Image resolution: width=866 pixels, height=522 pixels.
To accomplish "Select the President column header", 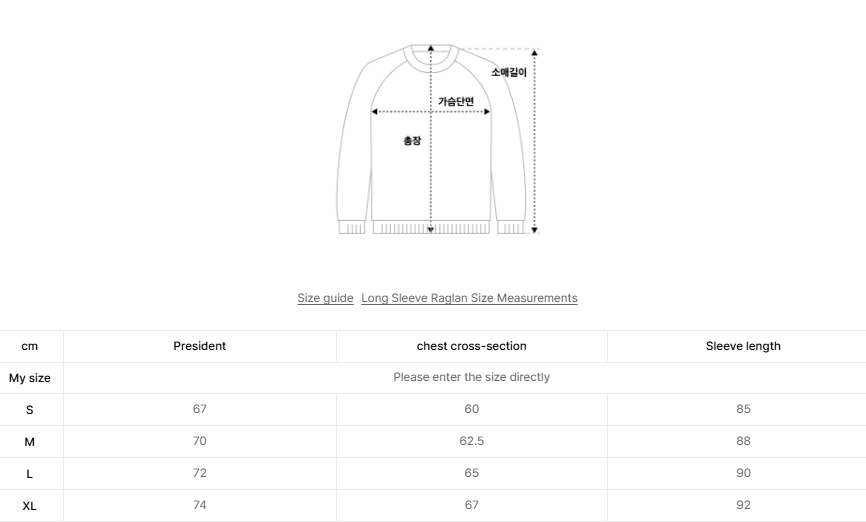I will coord(200,346).
